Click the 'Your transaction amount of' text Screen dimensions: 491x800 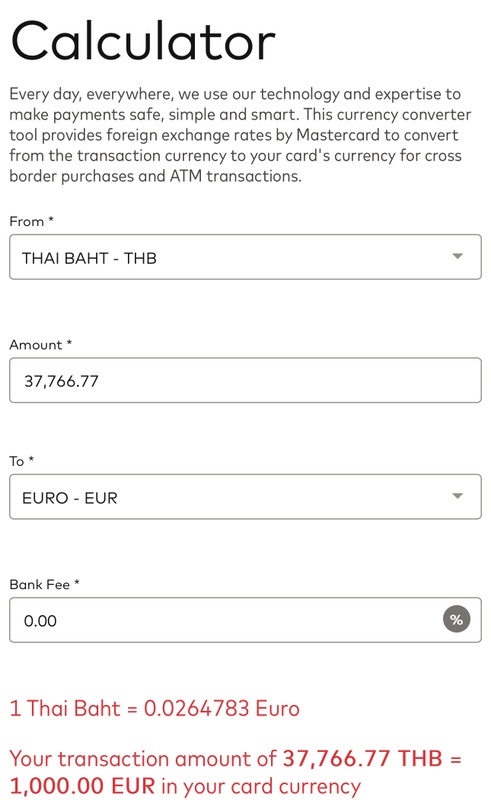coord(143,759)
